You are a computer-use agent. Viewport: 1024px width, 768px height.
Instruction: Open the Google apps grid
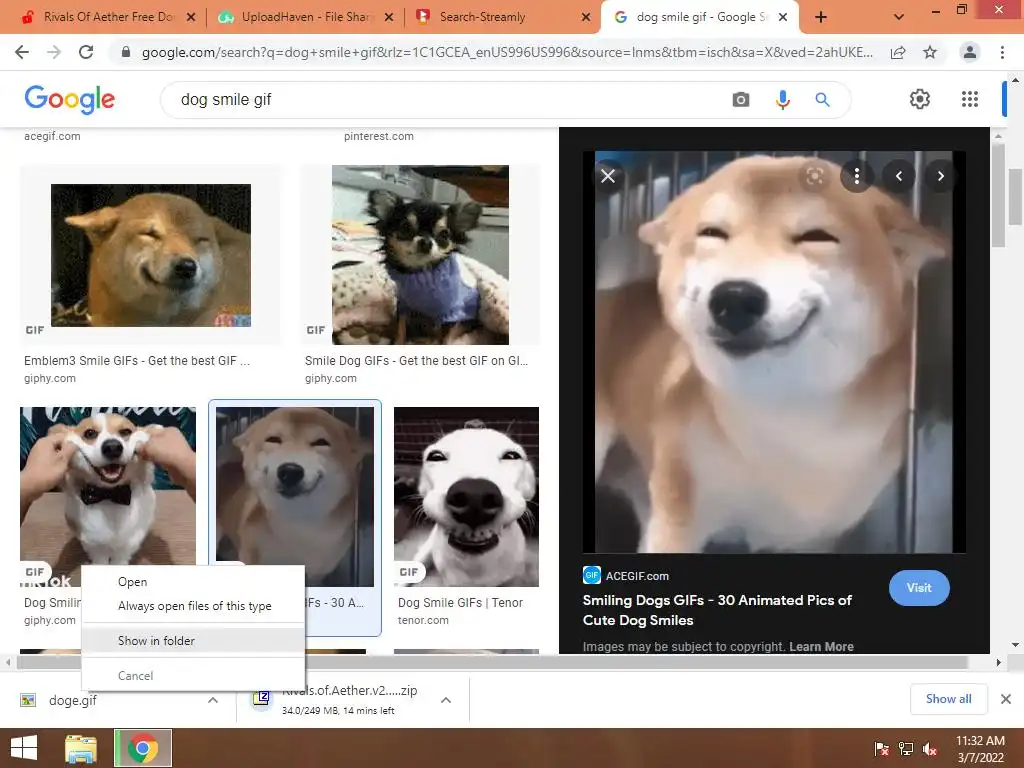(x=970, y=99)
